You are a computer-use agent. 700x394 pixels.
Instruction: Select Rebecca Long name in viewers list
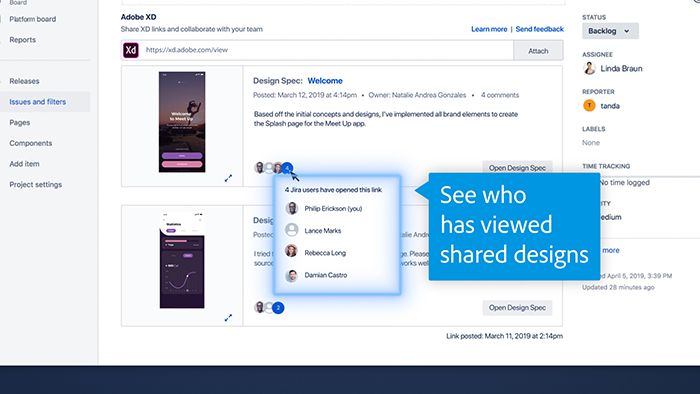coord(325,253)
